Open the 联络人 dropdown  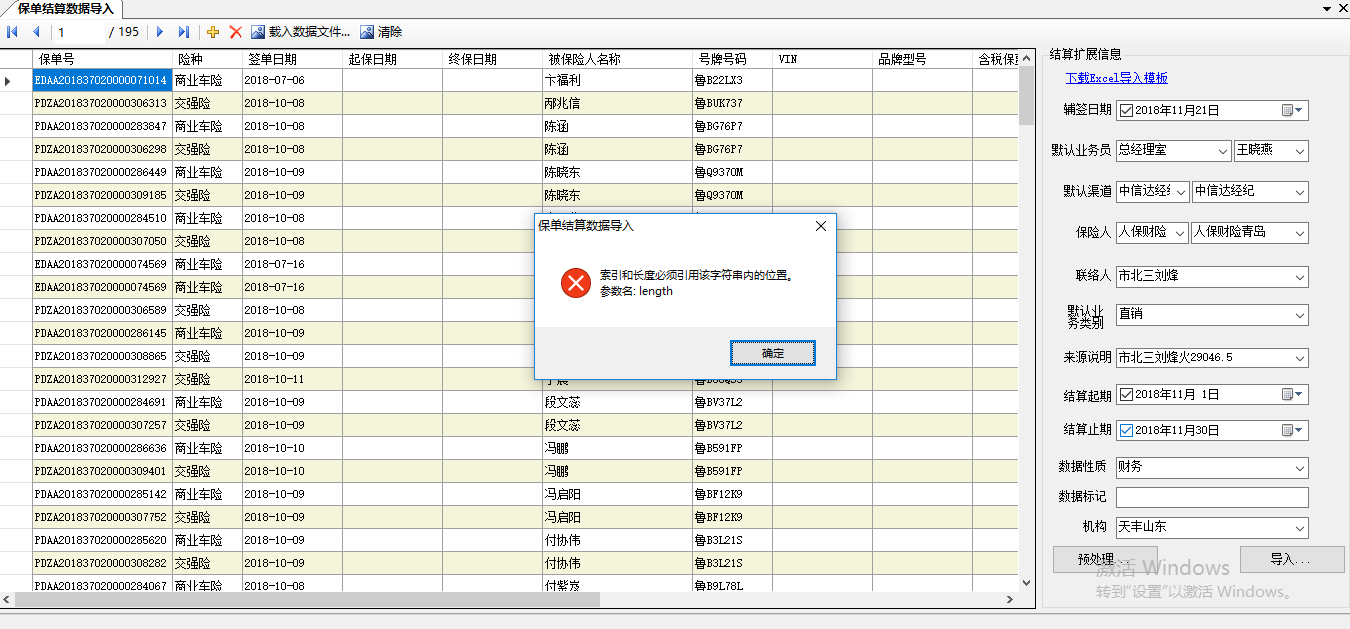click(x=1299, y=275)
